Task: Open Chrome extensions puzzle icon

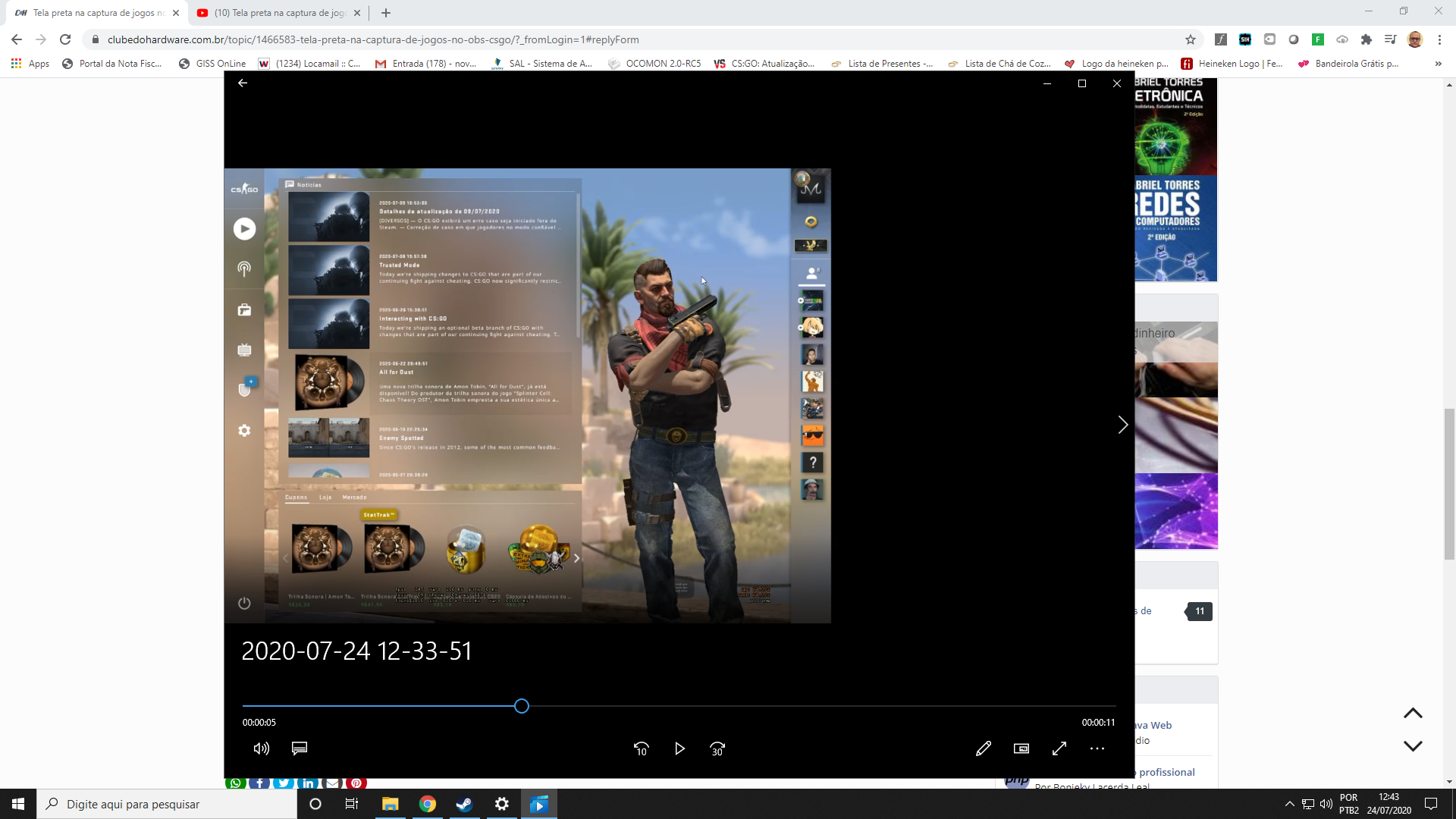Action: (1367, 39)
